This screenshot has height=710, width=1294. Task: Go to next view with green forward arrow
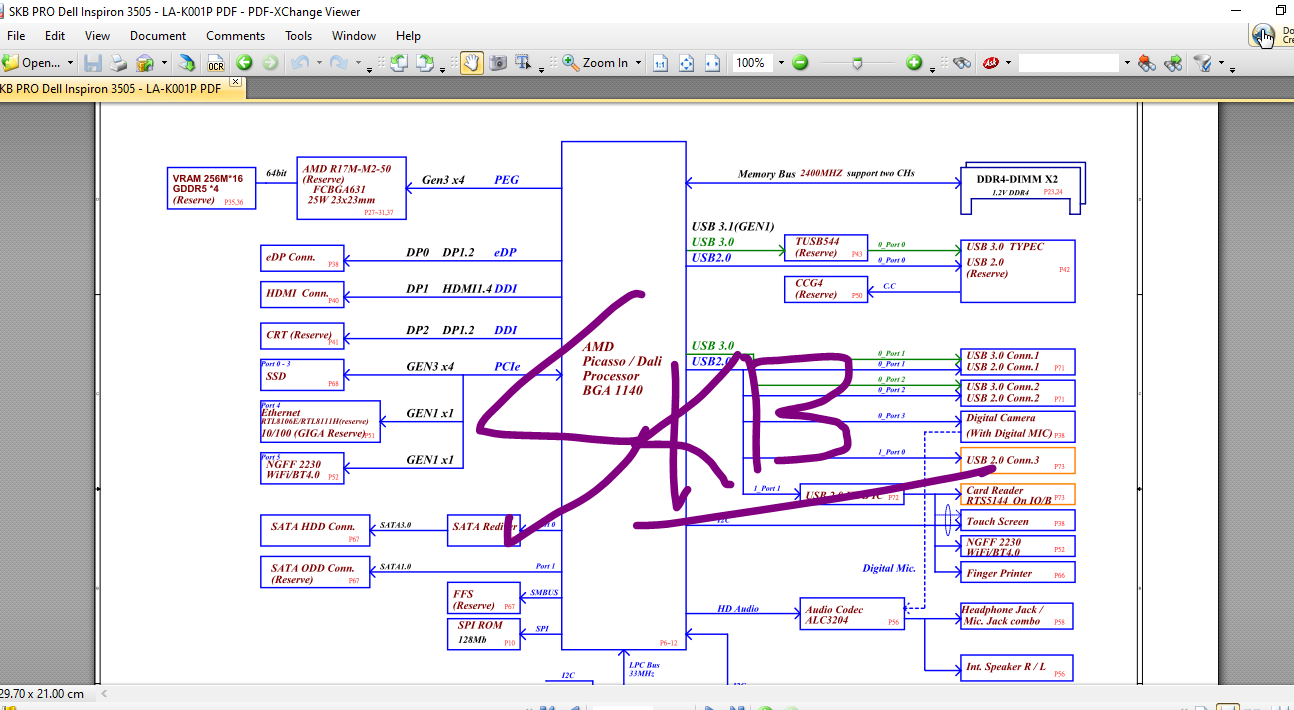coord(270,63)
